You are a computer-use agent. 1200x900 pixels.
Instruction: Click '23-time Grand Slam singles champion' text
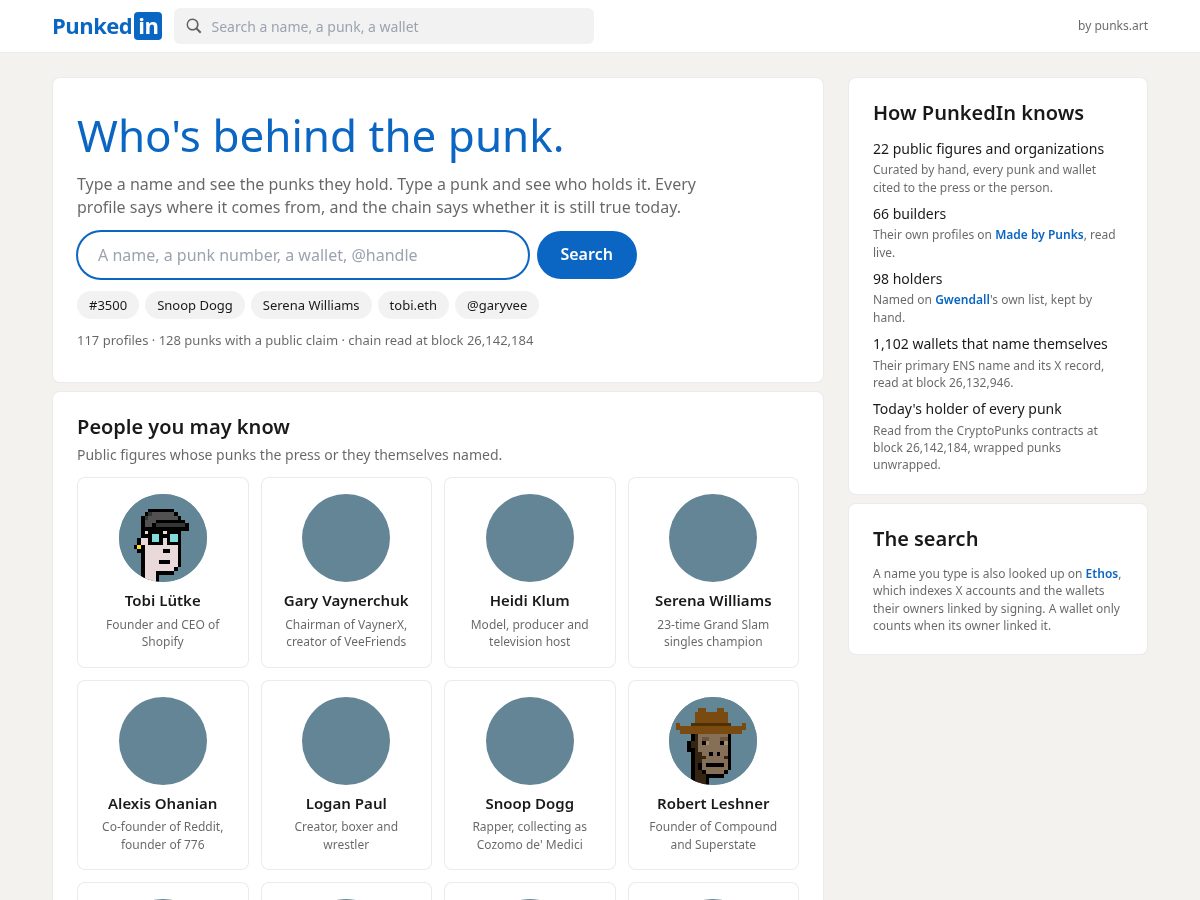point(713,633)
